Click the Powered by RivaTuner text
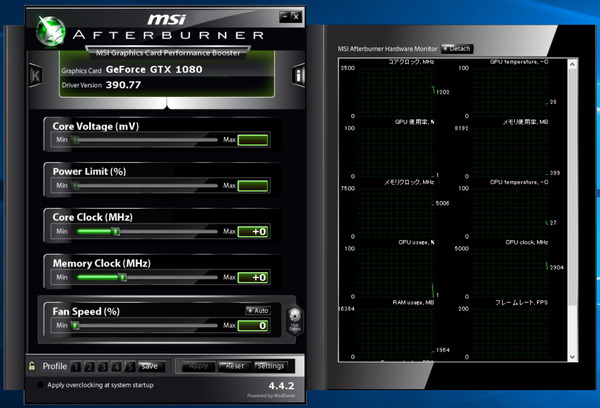 271,396
